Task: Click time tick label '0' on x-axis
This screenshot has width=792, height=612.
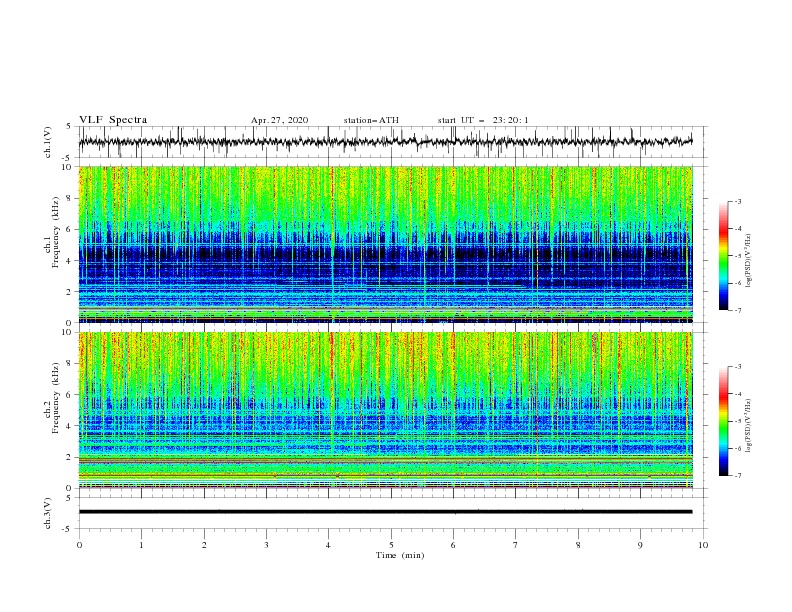Action: [79, 545]
